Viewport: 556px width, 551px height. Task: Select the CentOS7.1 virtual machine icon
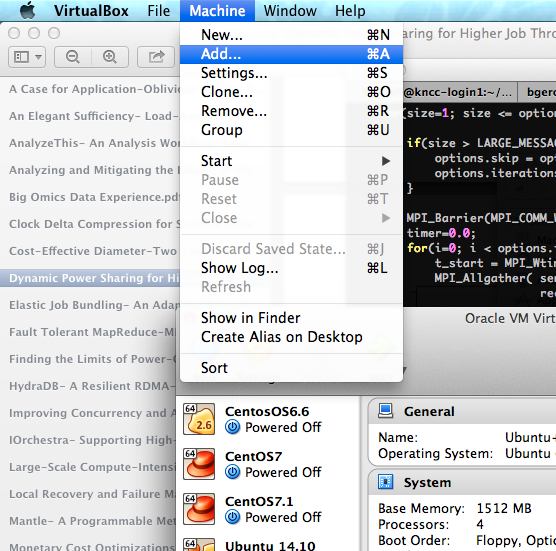[199, 509]
